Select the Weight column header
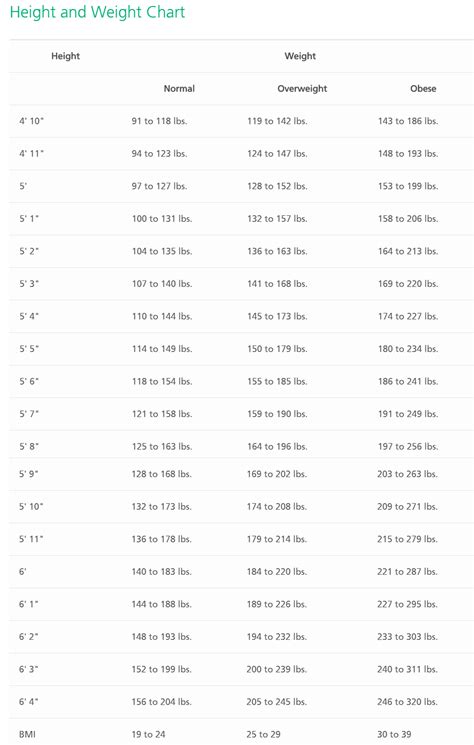Image resolution: width=474 pixels, height=745 pixels. [x=300, y=56]
